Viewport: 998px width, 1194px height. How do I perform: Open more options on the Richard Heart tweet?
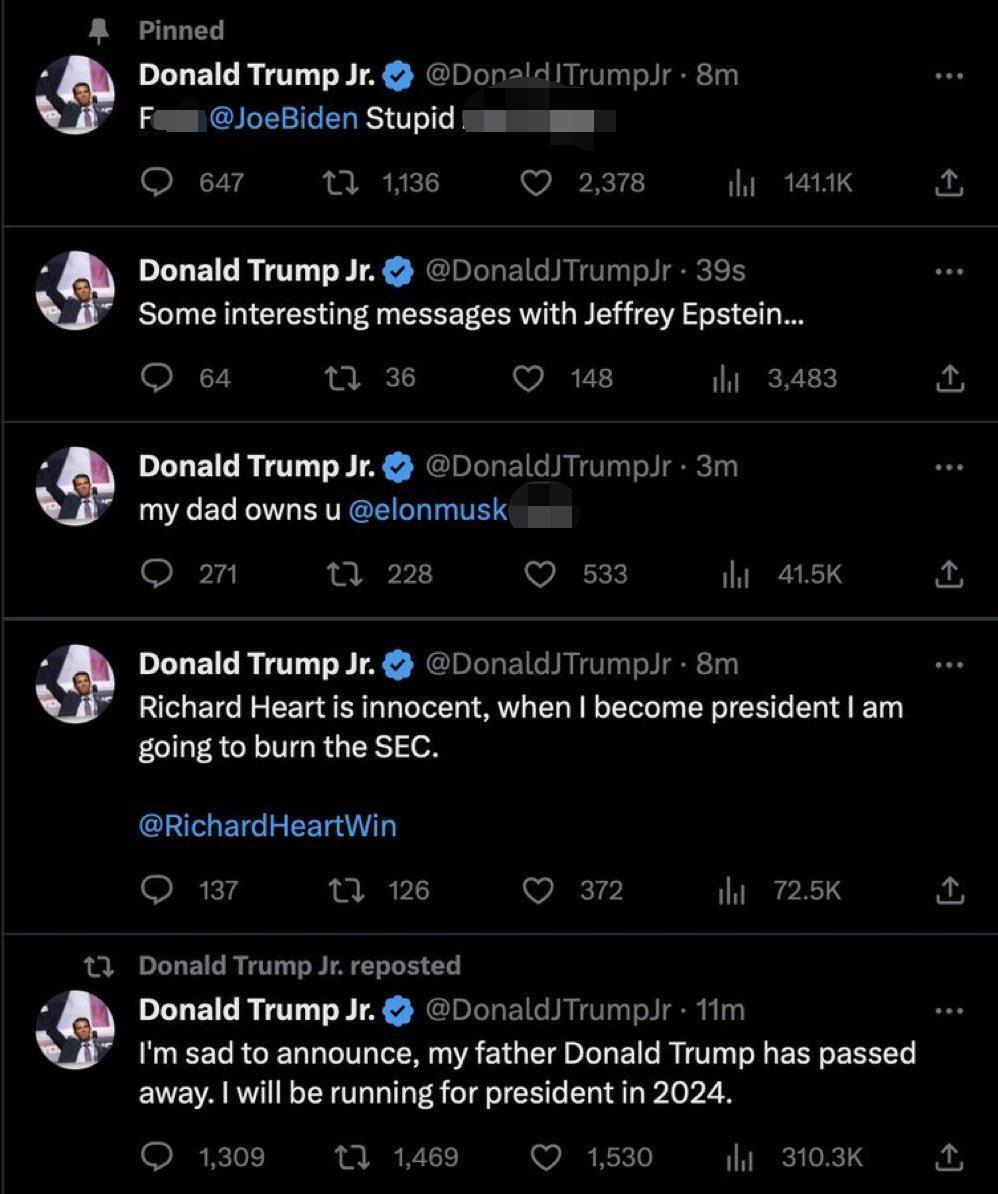949,664
